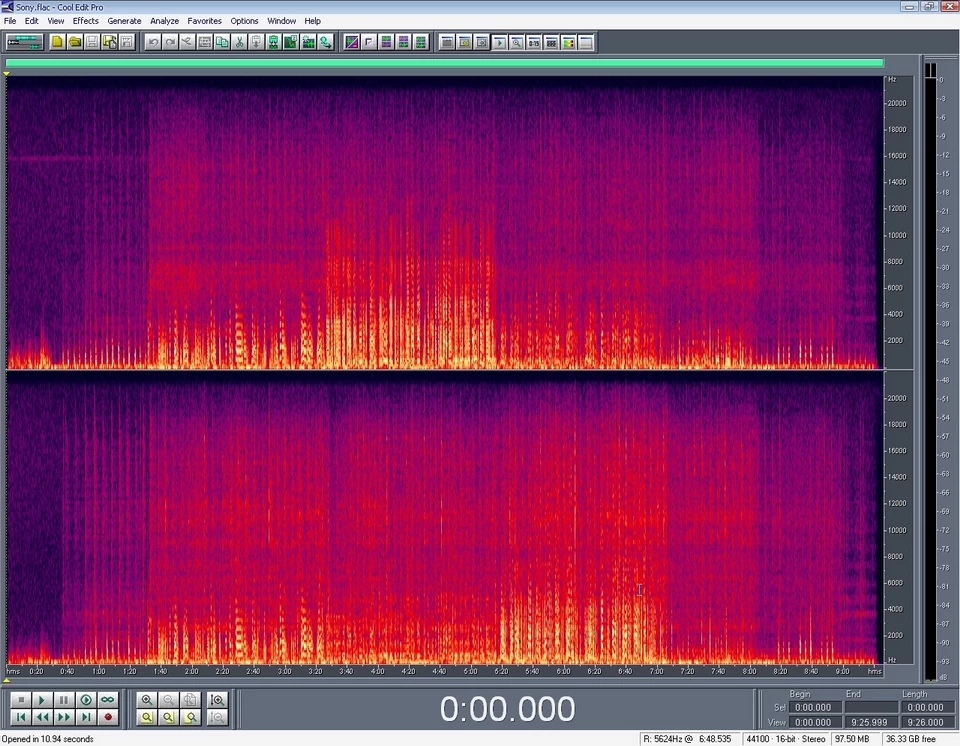Viewport: 960px width, 746px height.
Task: Expand the Generate menu
Action: (124, 21)
